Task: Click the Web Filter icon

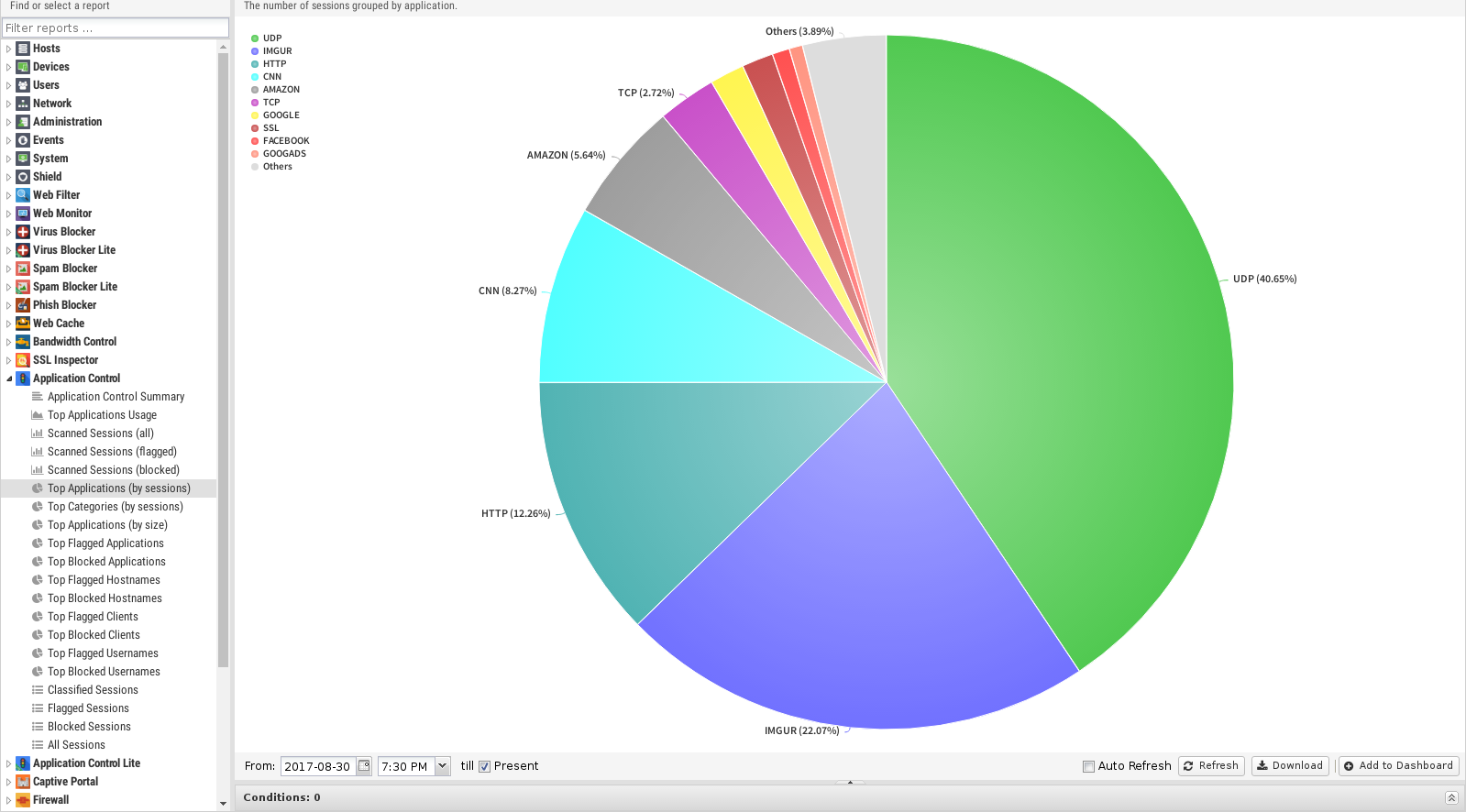Action: point(23,195)
